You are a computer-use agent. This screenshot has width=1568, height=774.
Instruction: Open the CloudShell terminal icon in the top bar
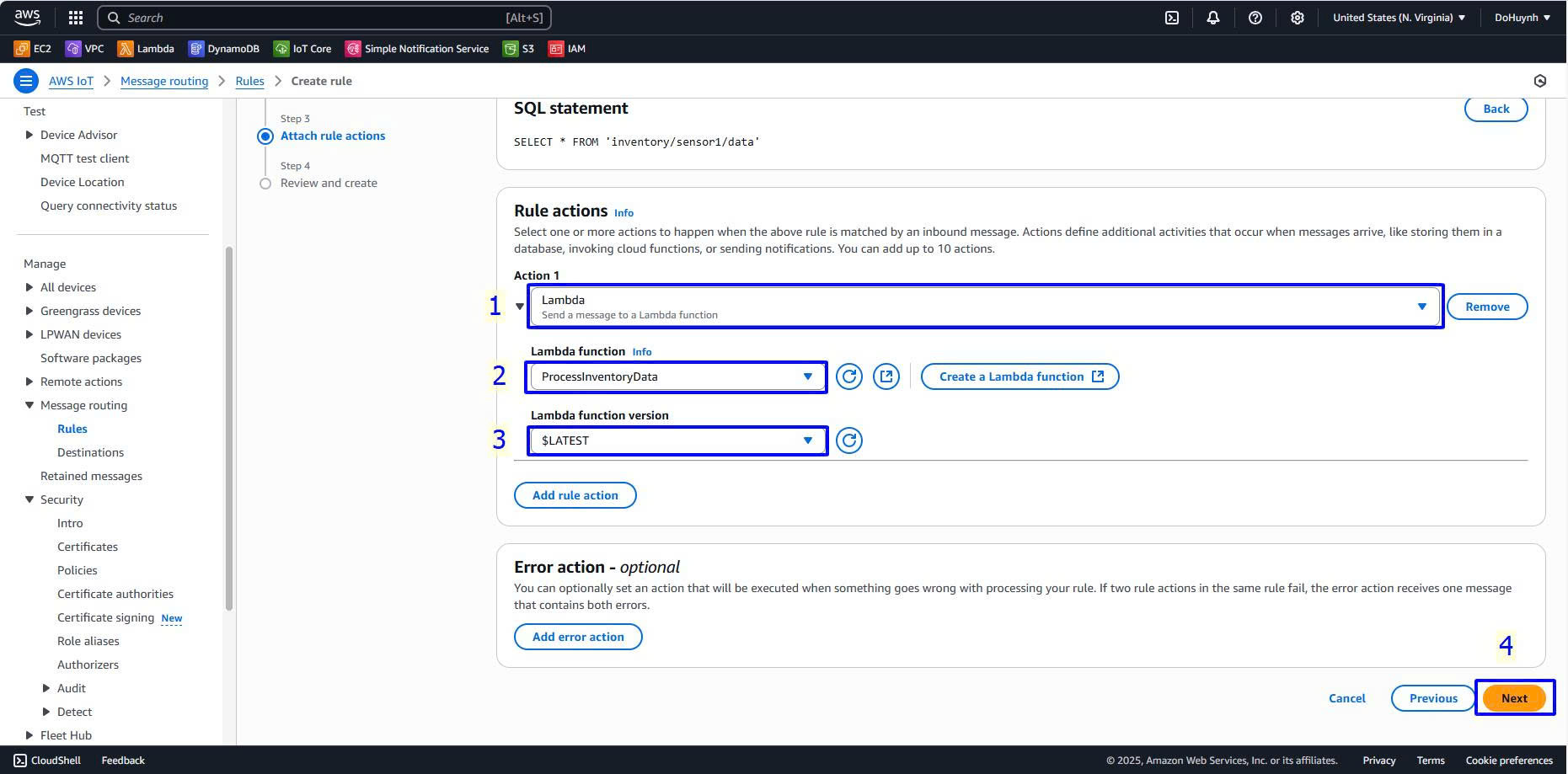(x=1171, y=18)
